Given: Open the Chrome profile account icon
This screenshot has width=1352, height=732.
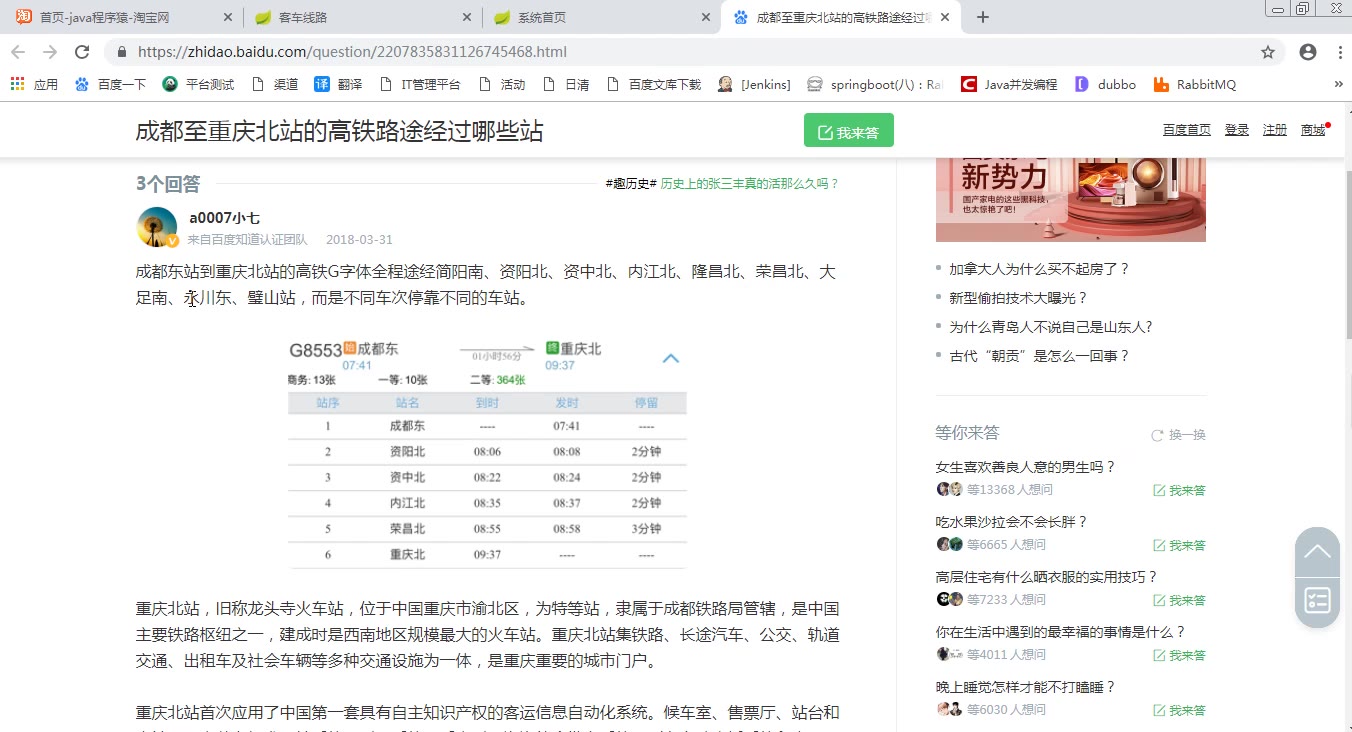Looking at the screenshot, I should [1308, 52].
